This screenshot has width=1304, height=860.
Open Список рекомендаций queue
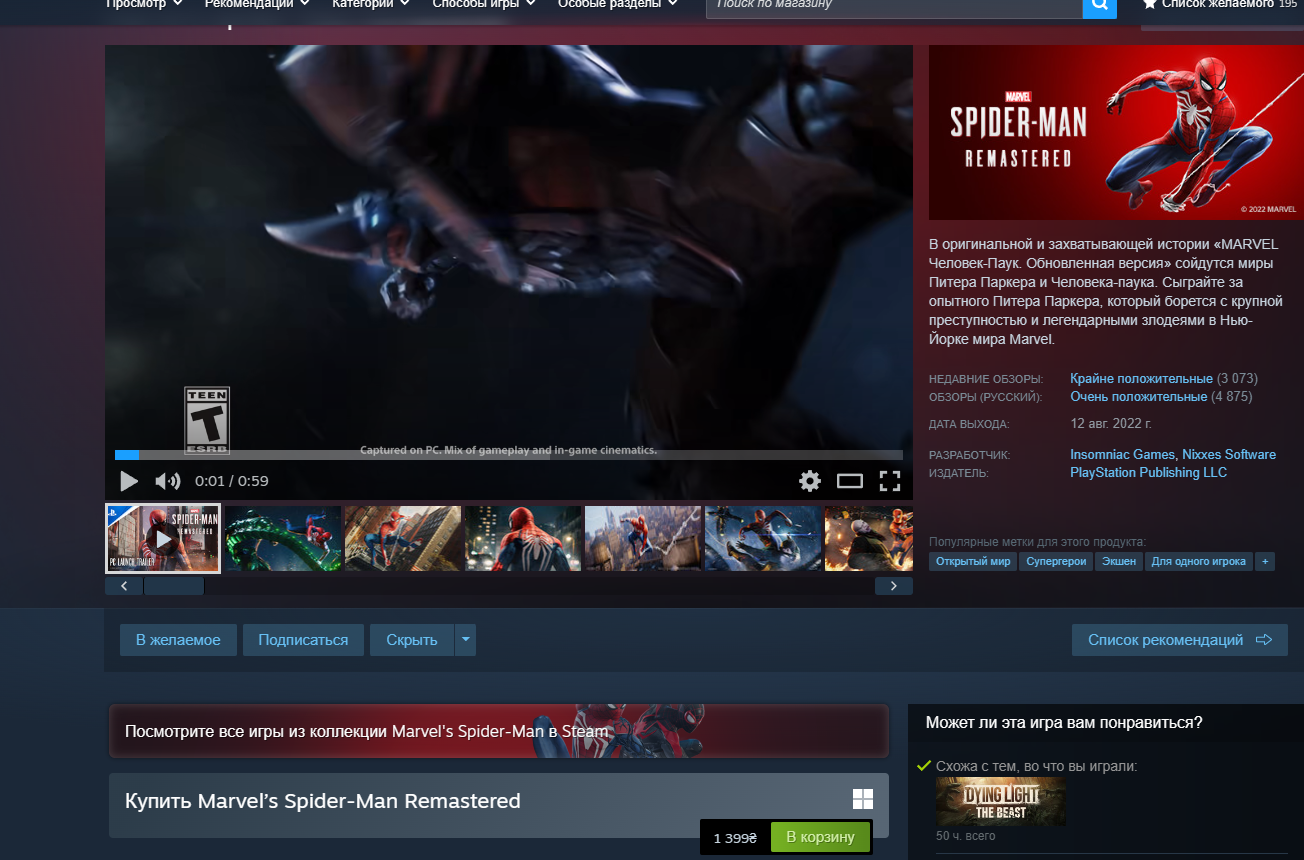1180,640
